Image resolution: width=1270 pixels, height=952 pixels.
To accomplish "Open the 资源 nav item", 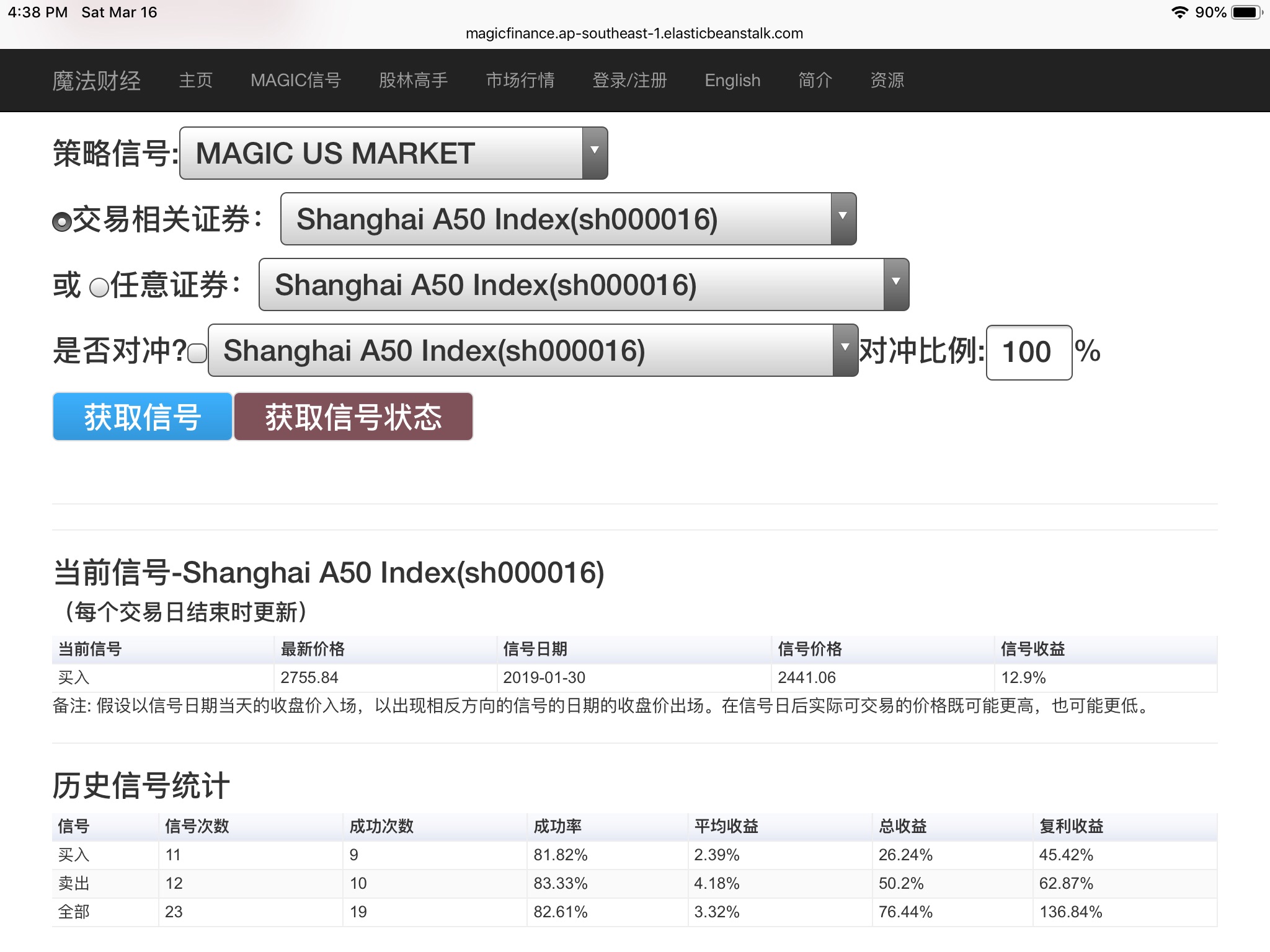I will (x=887, y=81).
